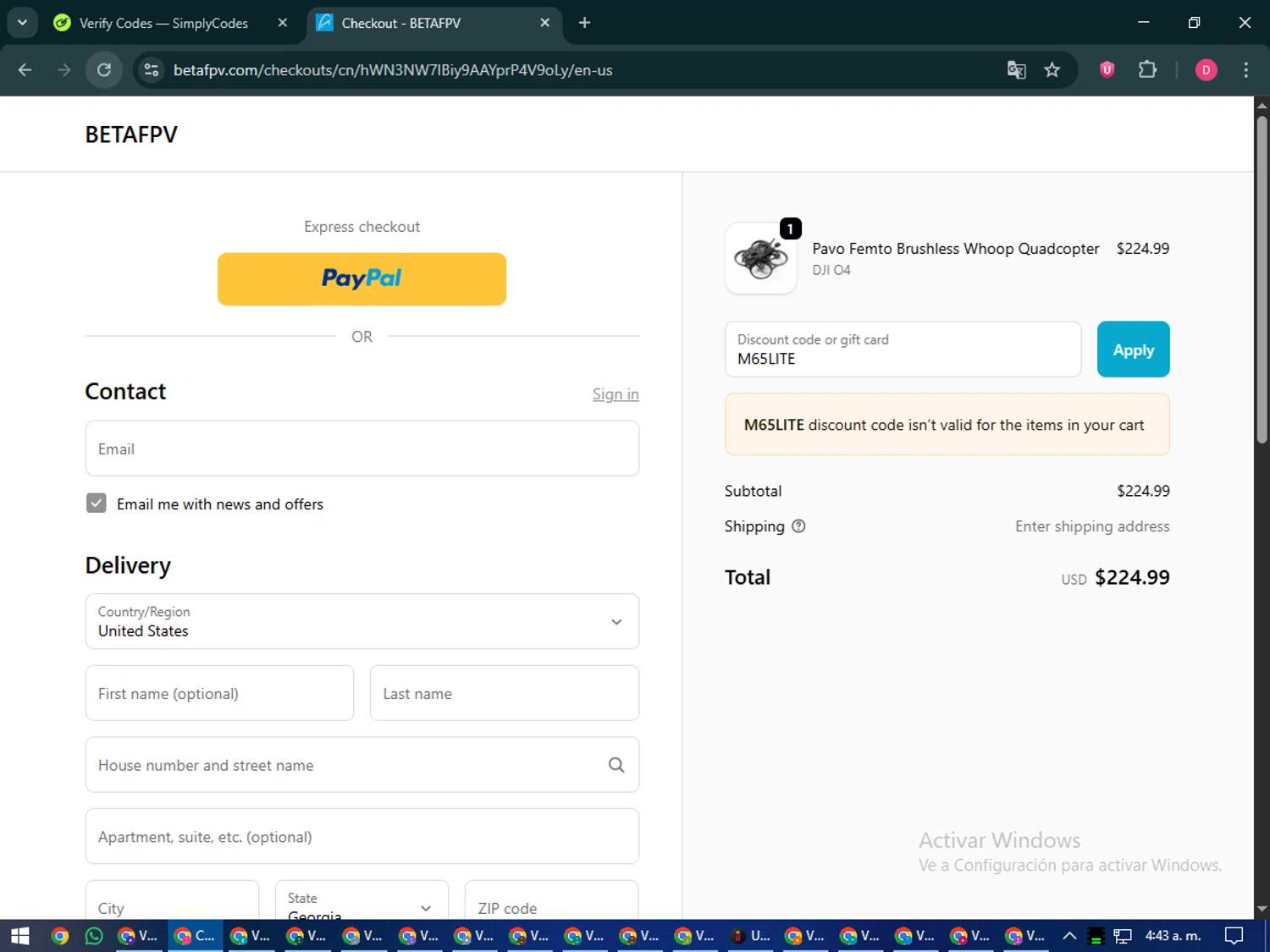Open the active taskbar window labeled C...

point(195,936)
